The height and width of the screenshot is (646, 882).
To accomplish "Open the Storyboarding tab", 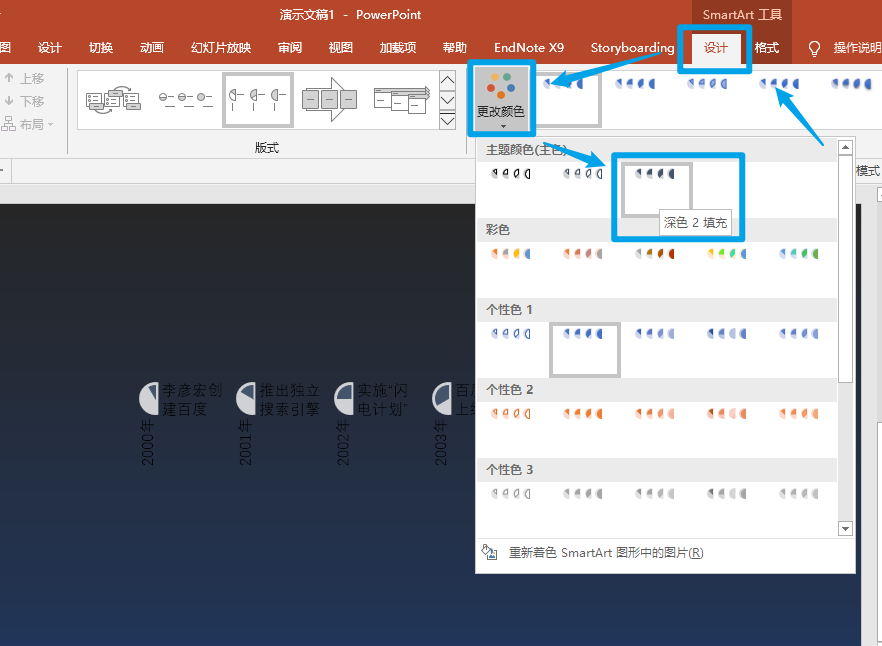I will 632,48.
